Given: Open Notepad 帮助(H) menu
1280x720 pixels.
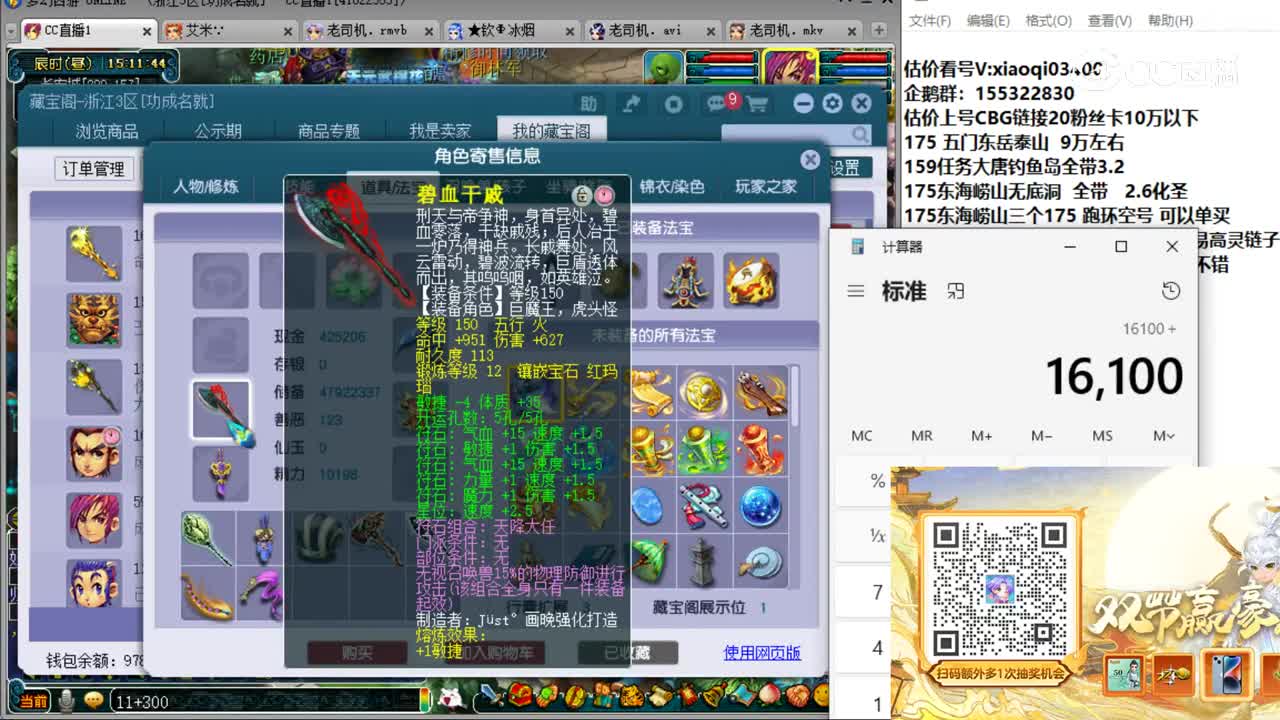Looking at the screenshot, I should [1170, 21].
